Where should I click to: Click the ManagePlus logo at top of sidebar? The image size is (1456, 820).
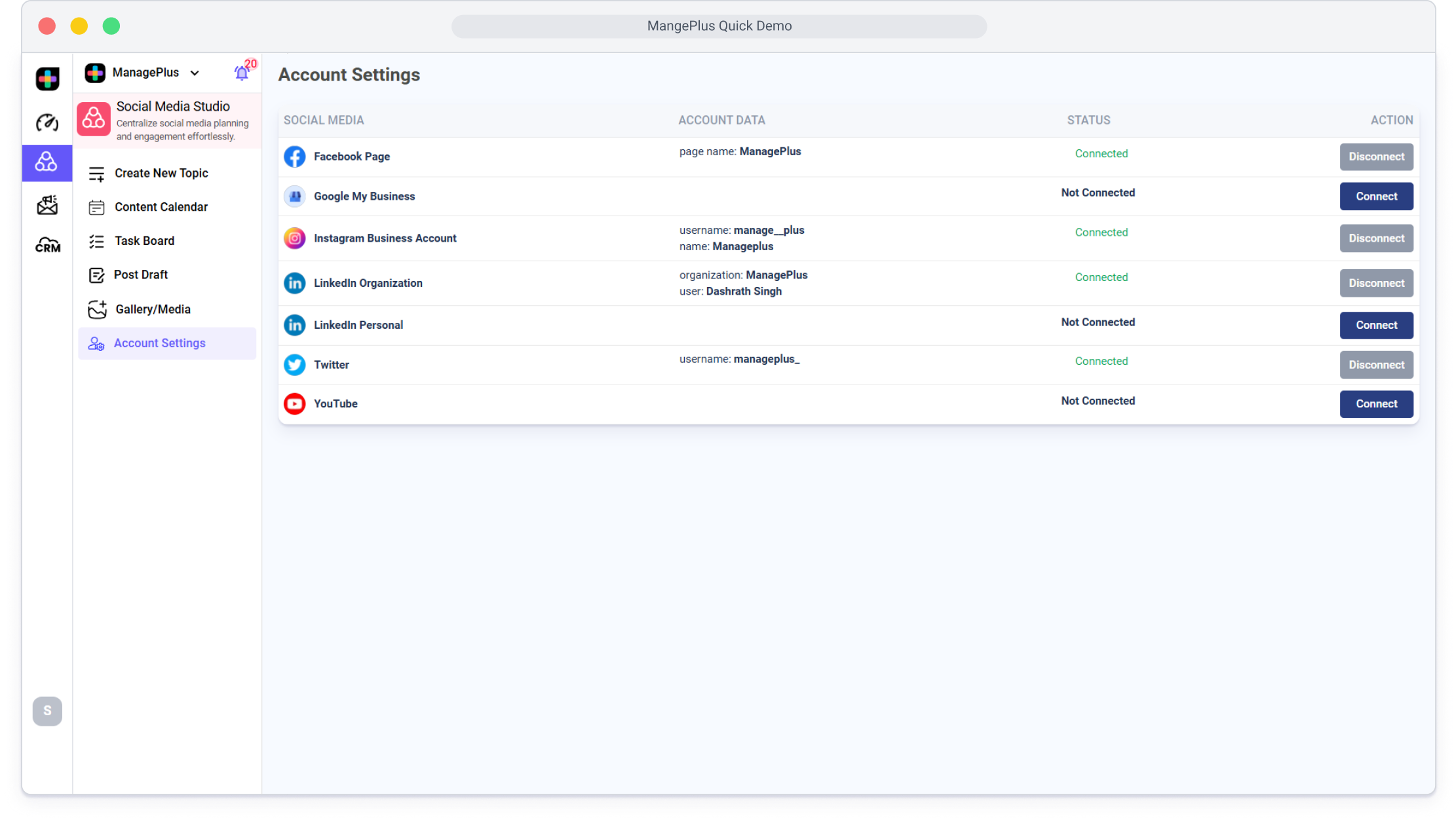click(47, 79)
